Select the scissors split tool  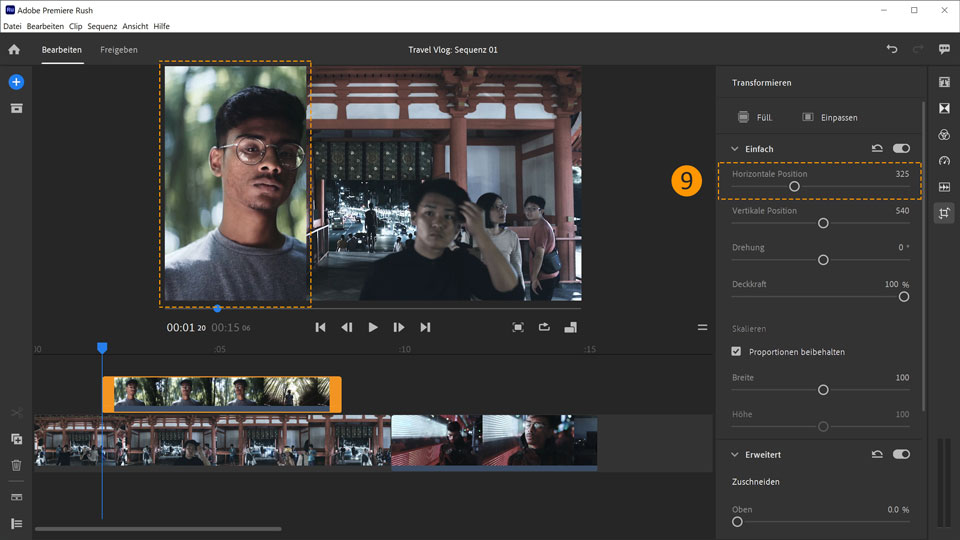(16, 413)
